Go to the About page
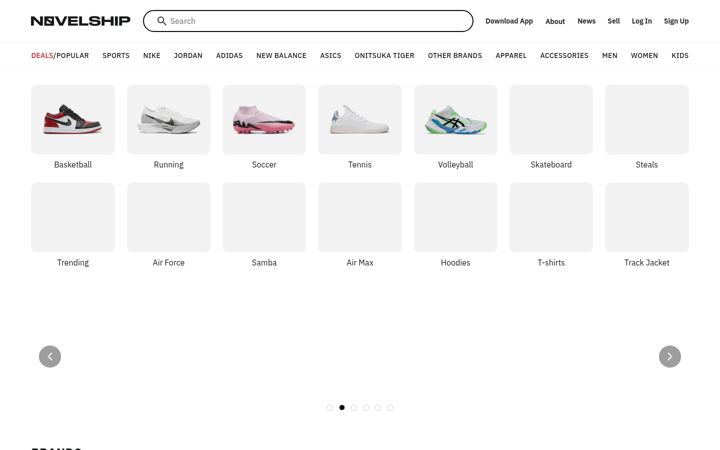 click(555, 21)
